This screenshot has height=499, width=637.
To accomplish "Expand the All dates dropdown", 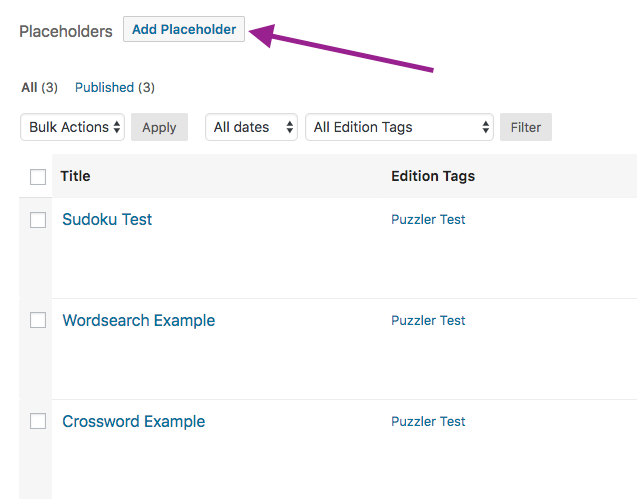I will tap(251, 127).
